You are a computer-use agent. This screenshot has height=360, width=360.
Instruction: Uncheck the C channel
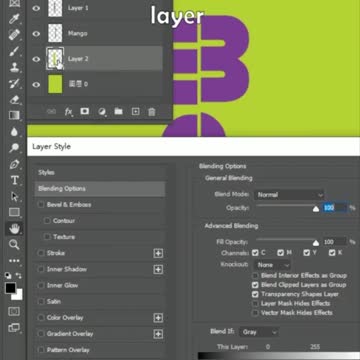[x=255, y=253]
